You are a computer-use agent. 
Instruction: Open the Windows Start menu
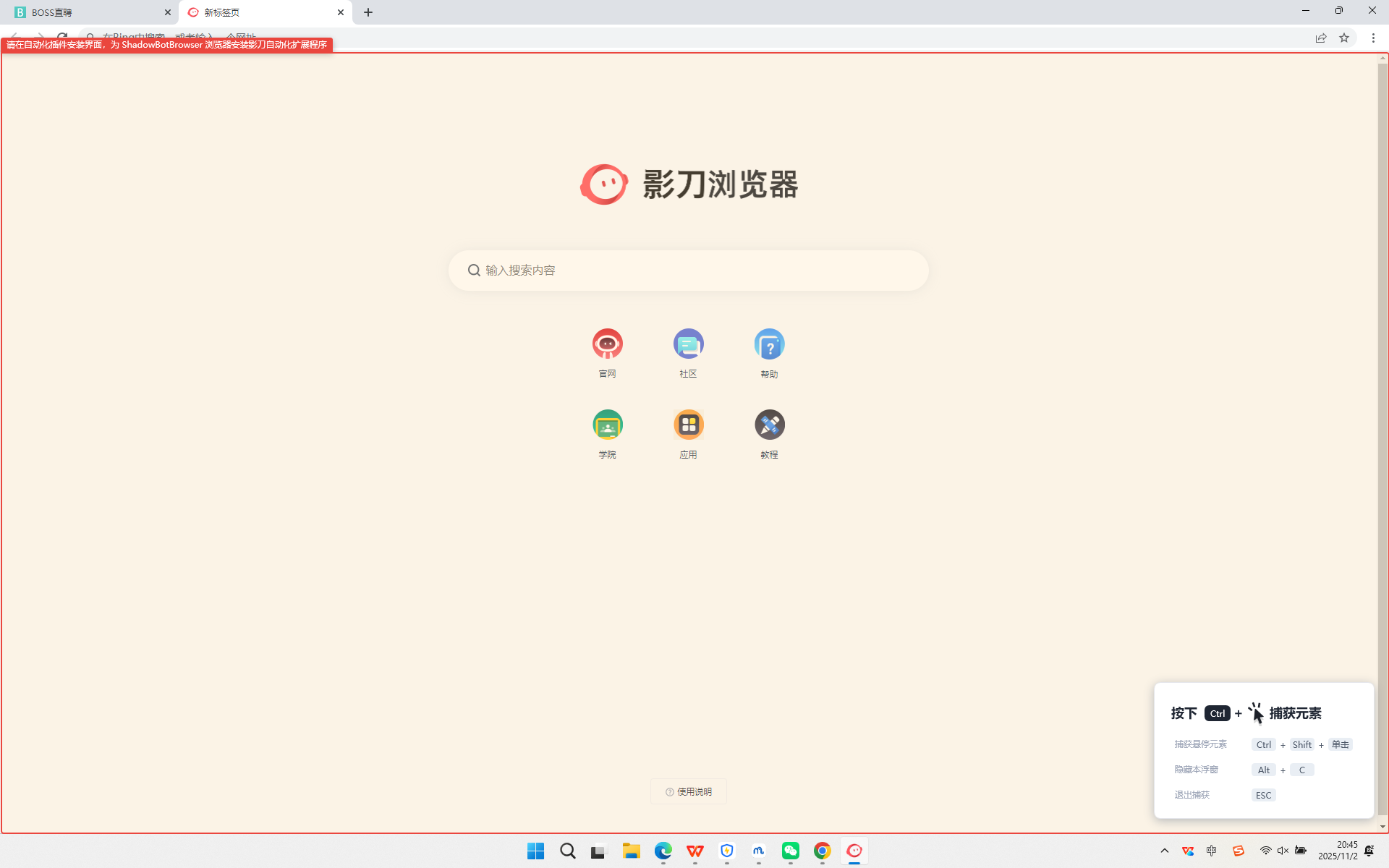(x=536, y=851)
